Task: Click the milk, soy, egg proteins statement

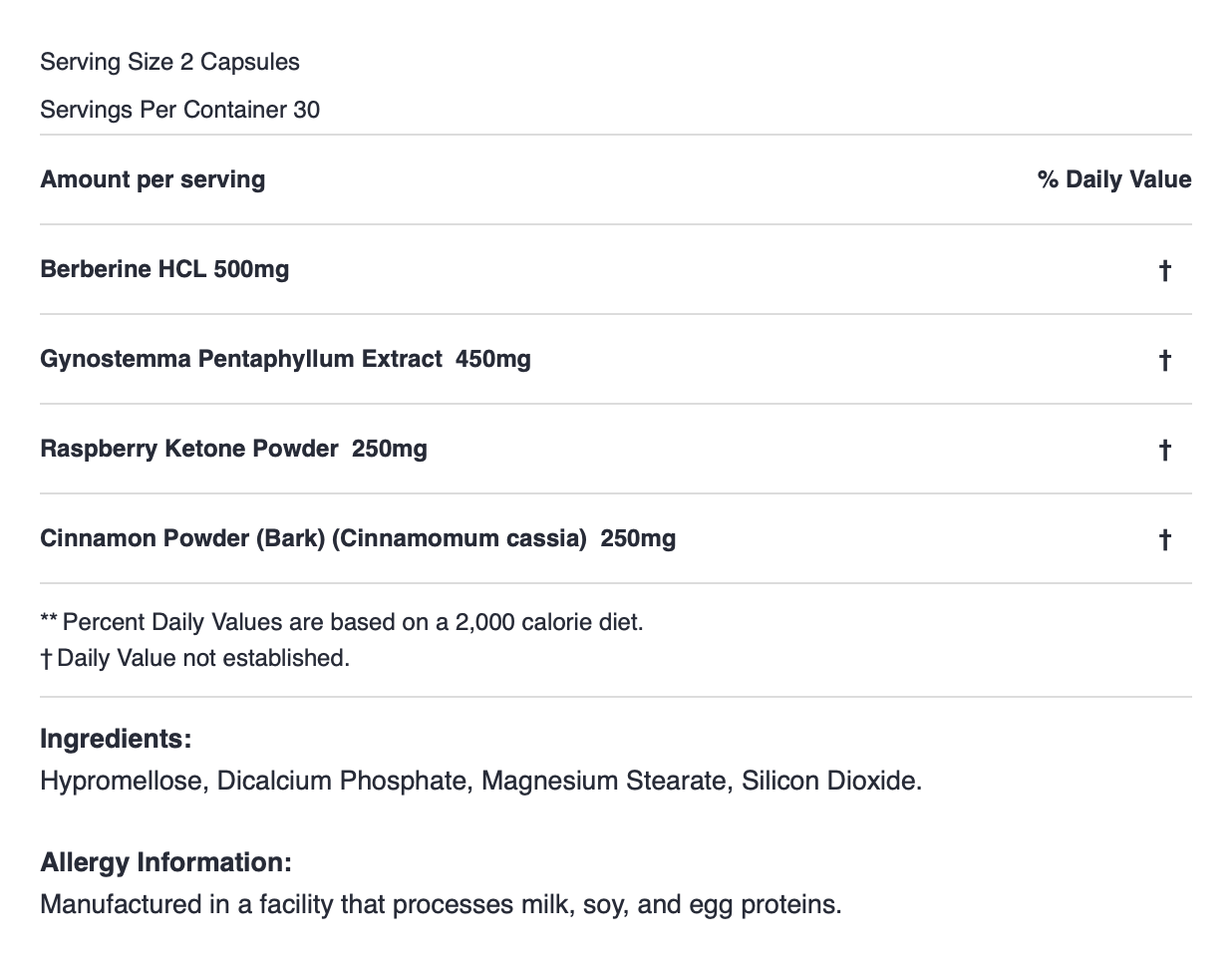Action: click(441, 904)
